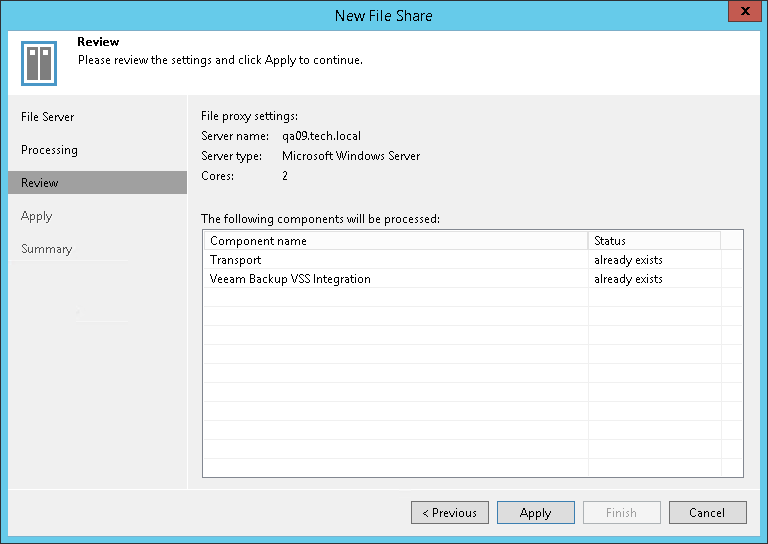Click the greyed-out Finish button
Viewport: 768px width, 544px height.
(x=621, y=513)
